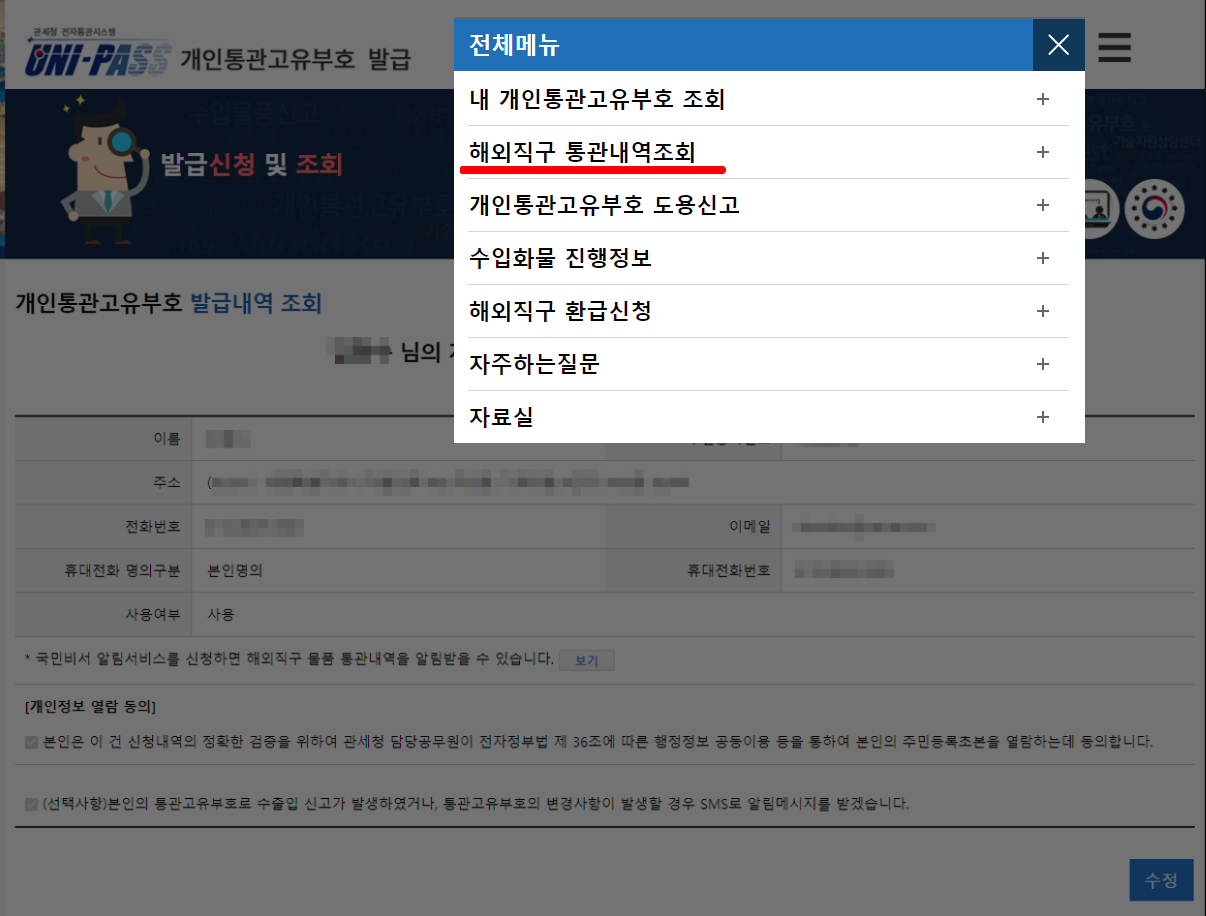
Task: Open 해외직구 환급신청 menu
Action: 769,311
